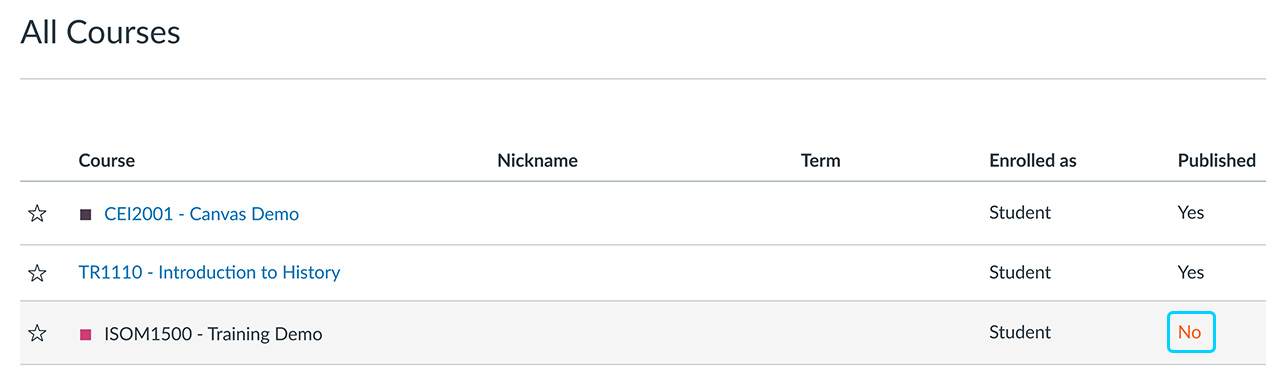This screenshot has width=1280, height=385.
Task: Toggle the star for TR1110 - Introduction to History
Action: point(37,273)
